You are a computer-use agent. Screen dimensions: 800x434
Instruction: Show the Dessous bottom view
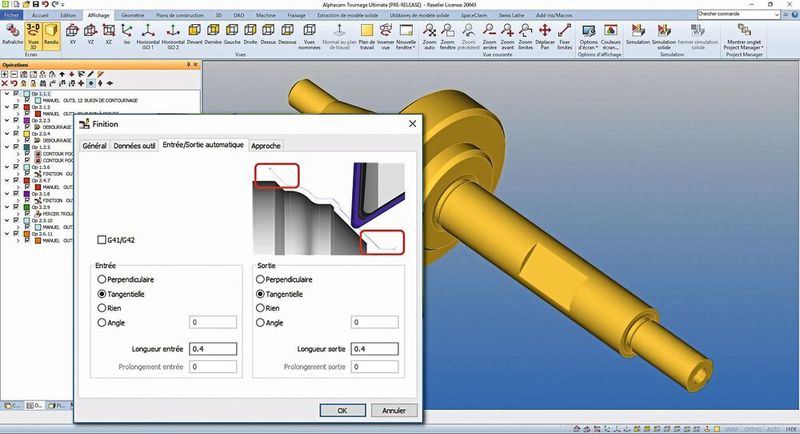287,34
